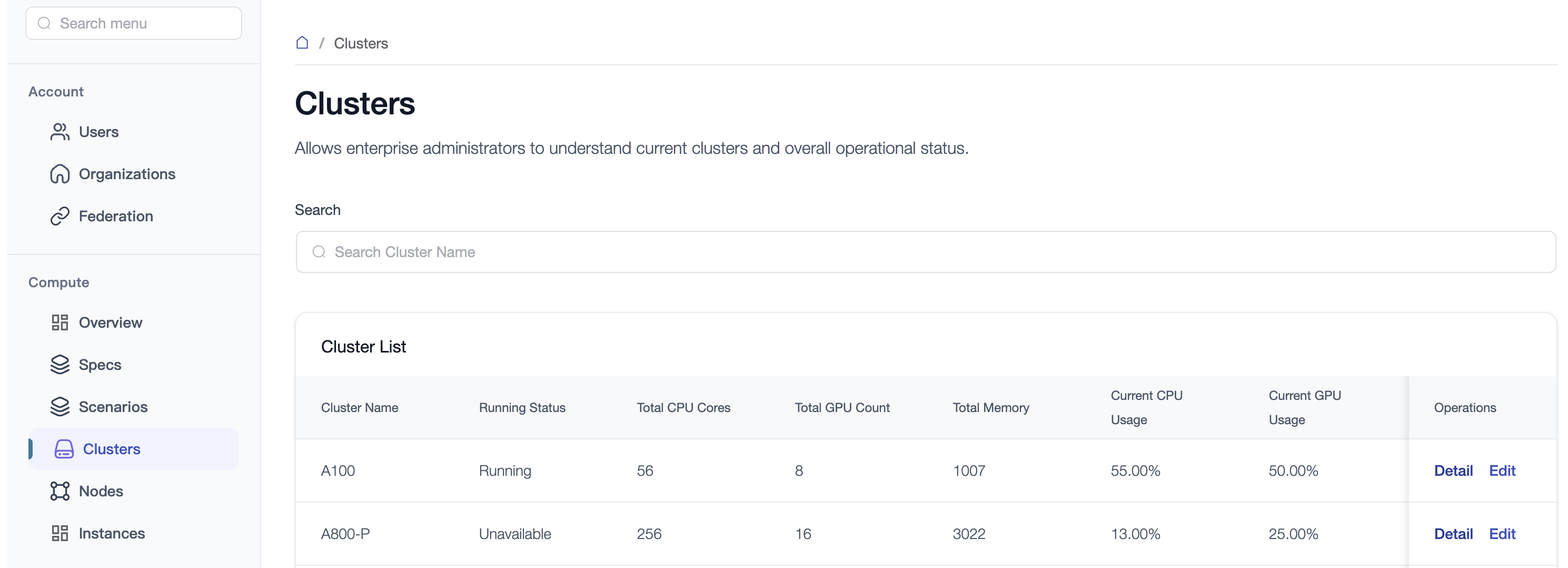Screen dimensions: 1568x568
Task: Click the Running status cell
Action: click(504, 471)
